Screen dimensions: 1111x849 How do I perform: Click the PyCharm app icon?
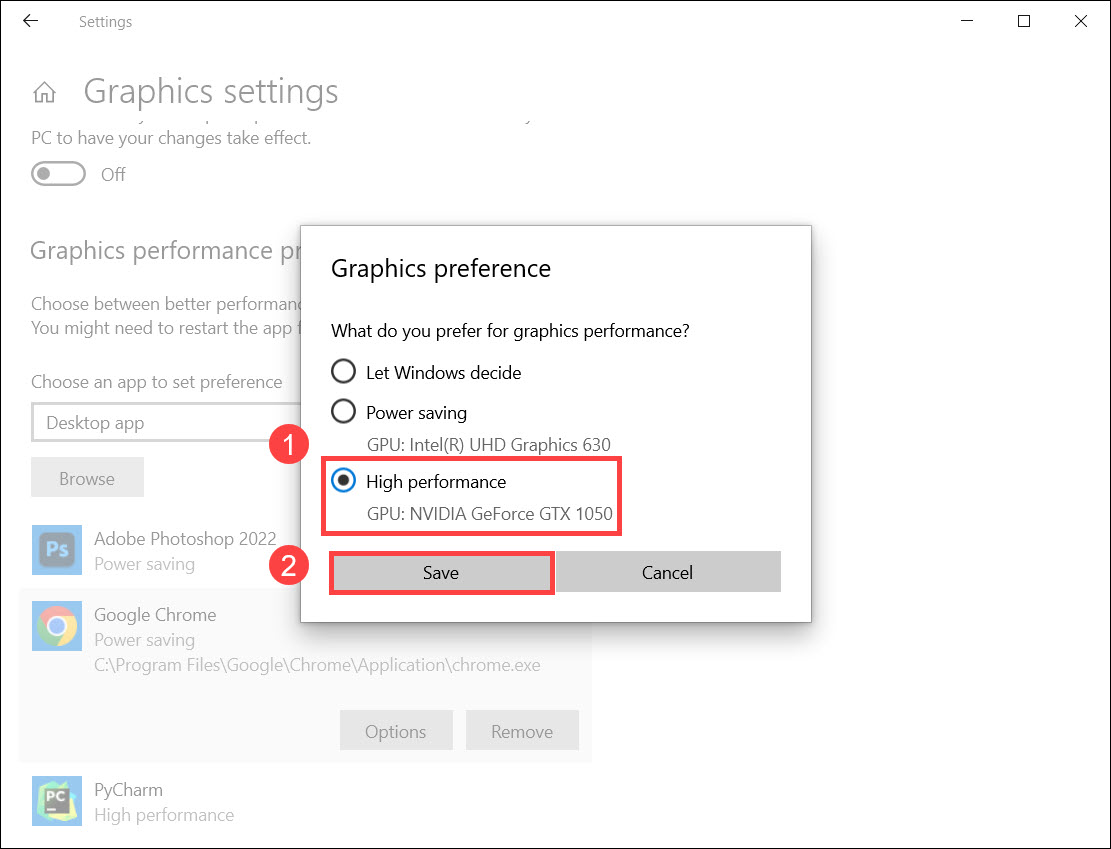point(57,802)
